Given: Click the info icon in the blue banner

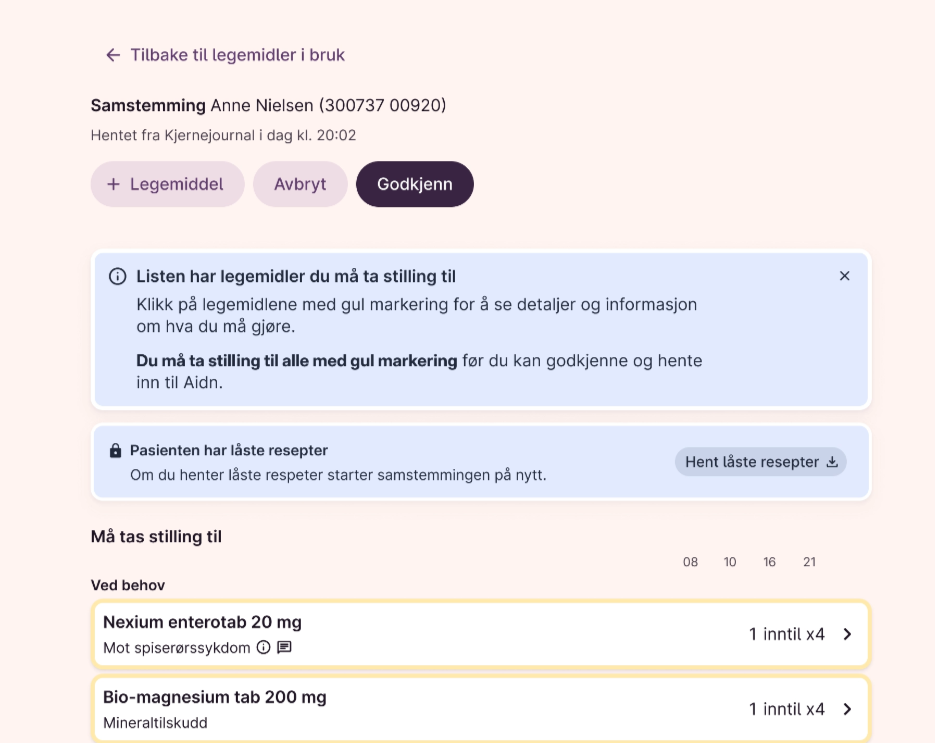Looking at the screenshot, I should tap(117, 276).
